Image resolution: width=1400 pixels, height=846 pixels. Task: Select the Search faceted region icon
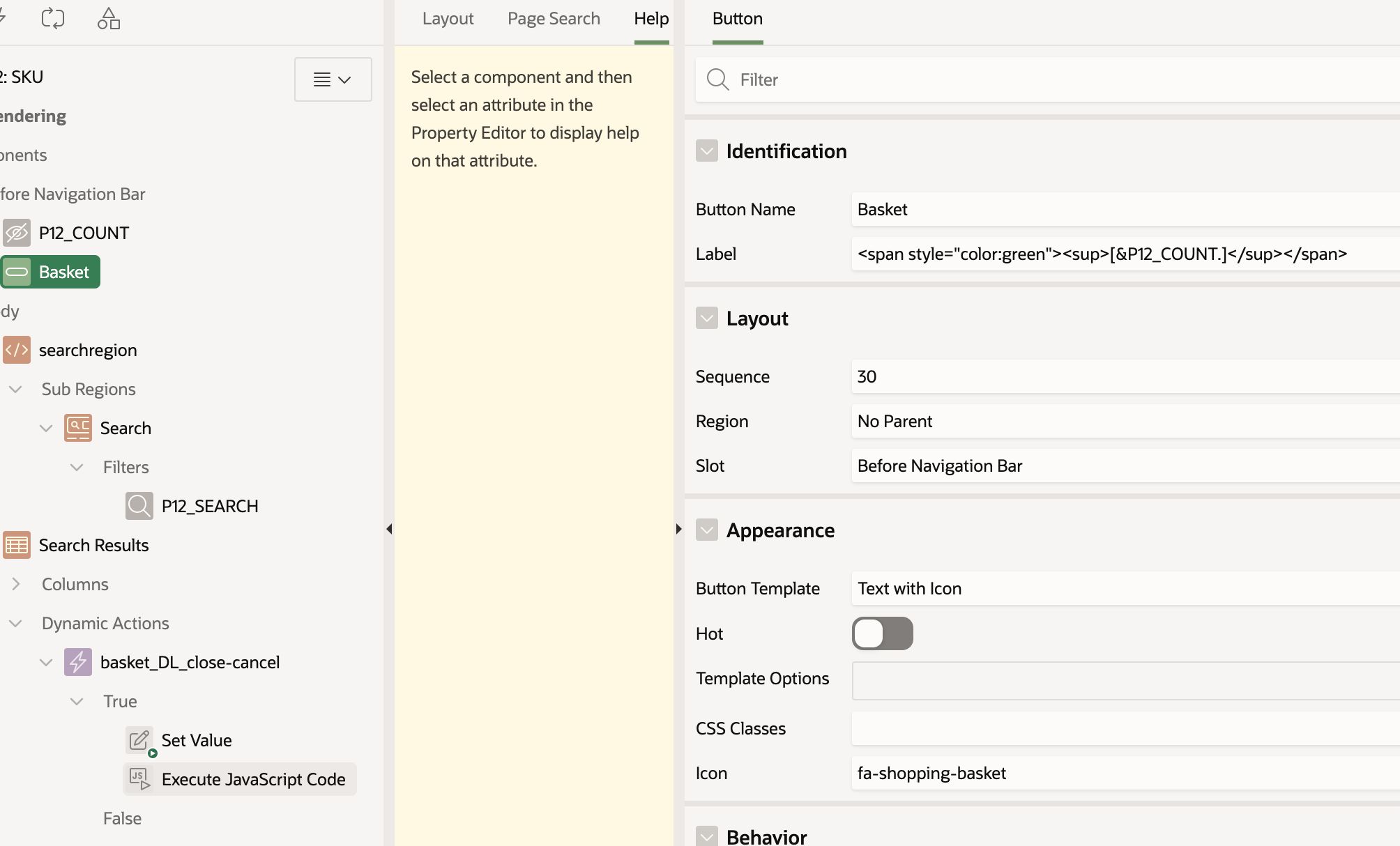[78, 428]
